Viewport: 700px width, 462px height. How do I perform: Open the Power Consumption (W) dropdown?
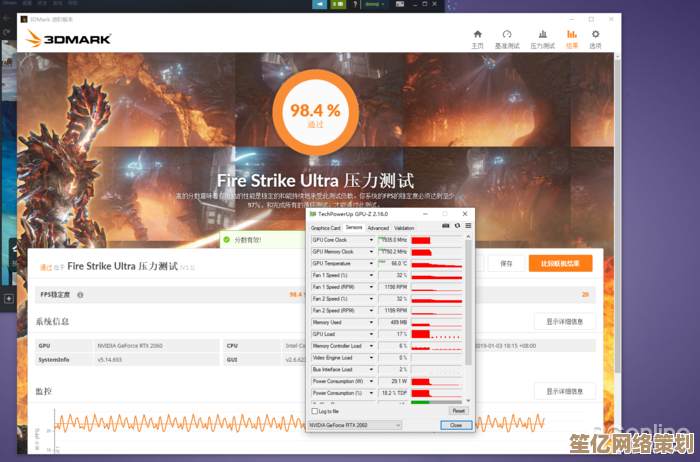[371, 381]
